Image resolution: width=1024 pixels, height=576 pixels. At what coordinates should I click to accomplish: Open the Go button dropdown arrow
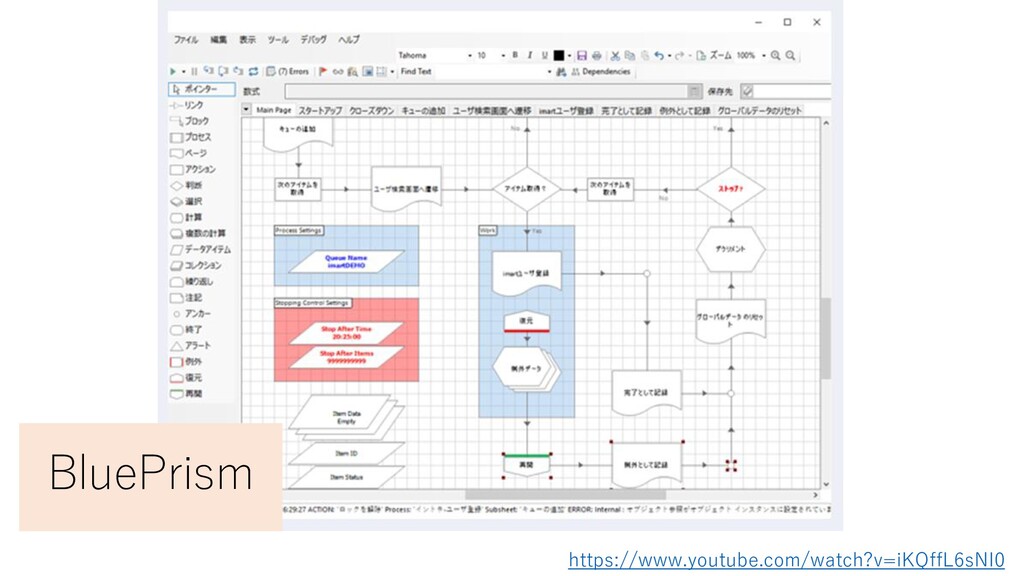coord(184,72)
